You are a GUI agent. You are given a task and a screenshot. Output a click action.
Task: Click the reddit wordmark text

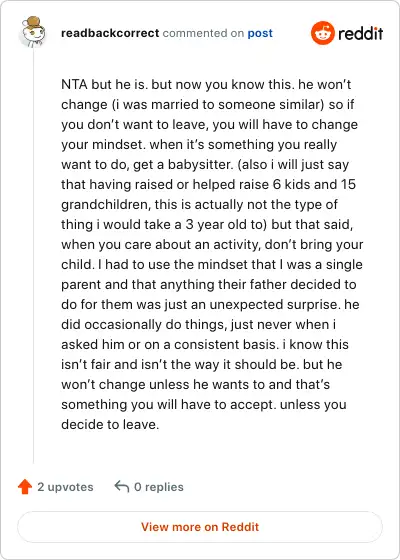360,34
